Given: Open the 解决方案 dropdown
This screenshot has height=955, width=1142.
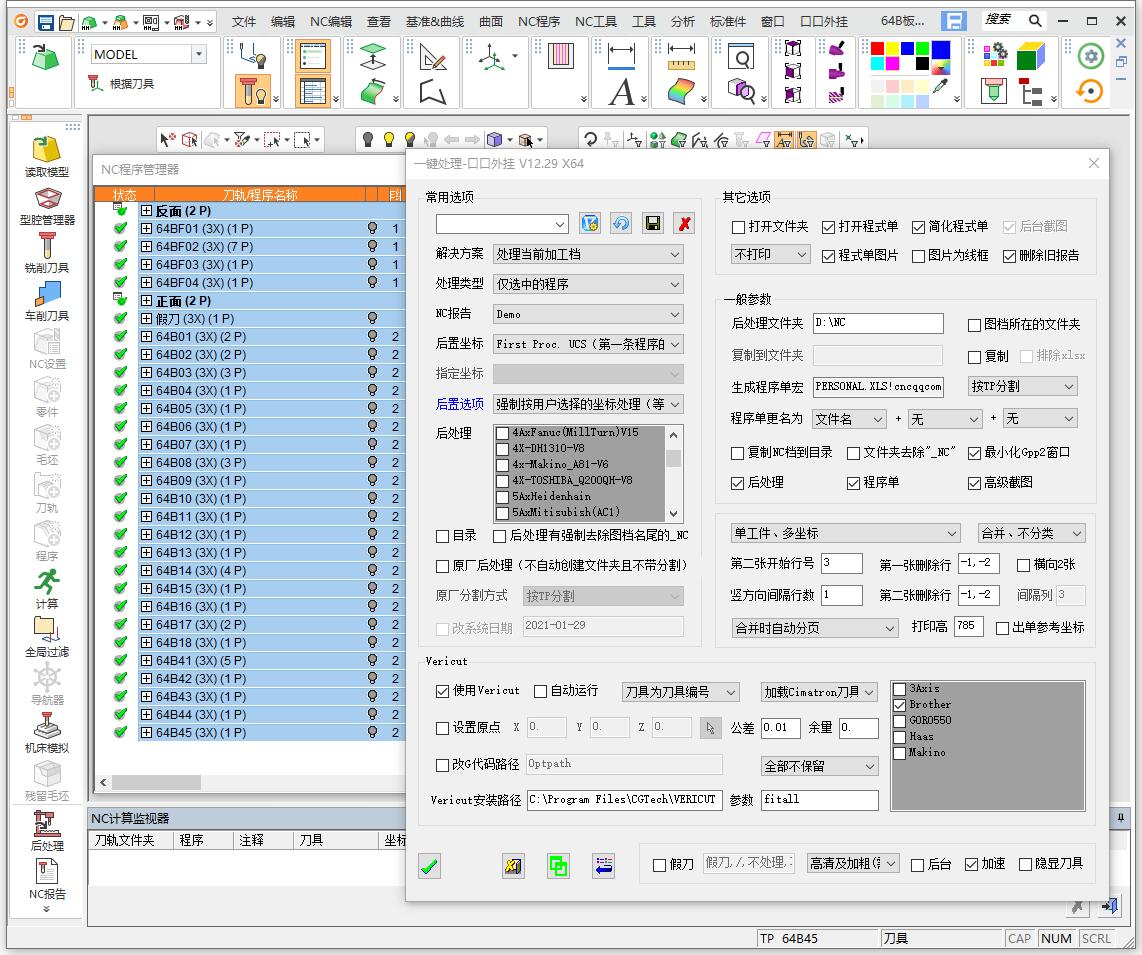Looking at the screenshot, I should 588,254.
